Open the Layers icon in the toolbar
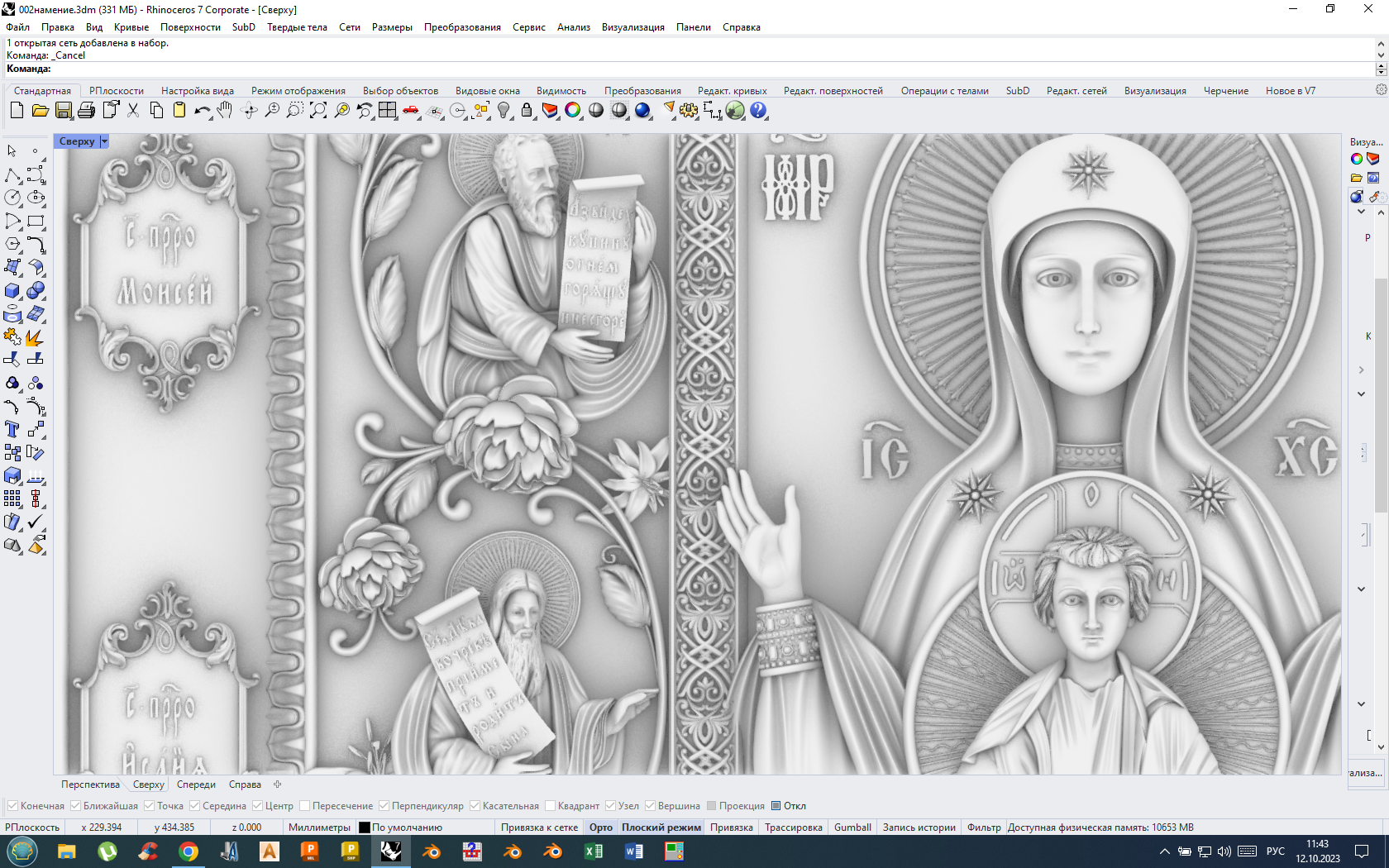The image size is (1389, 868). point(550,110)
